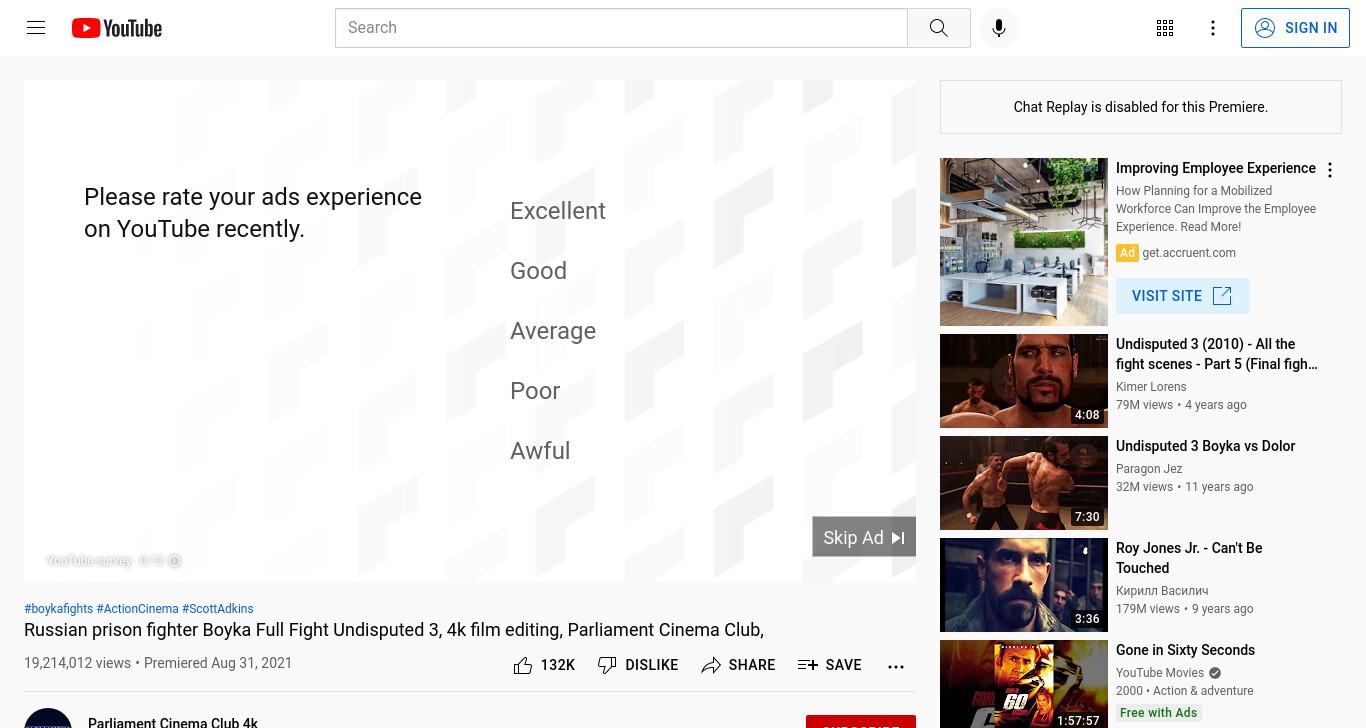The height and width of the screenshot is (728, 1366).
Task: Open get.accruent.com ad link
Action: pyautogui.click(x=1189, y=253)
